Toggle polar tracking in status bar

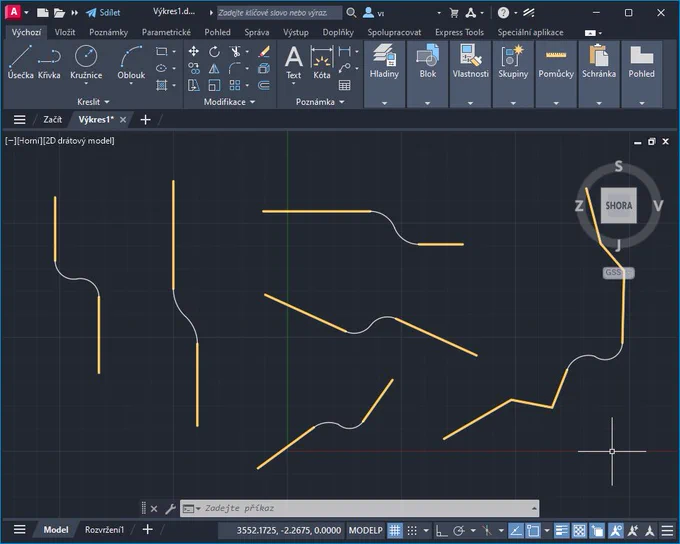pyautogui.click(x=459, y=530)
